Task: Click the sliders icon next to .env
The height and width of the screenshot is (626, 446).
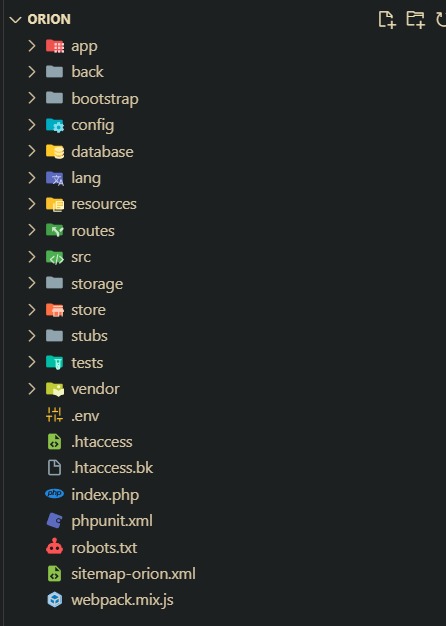Action: (x=54, y=415)
